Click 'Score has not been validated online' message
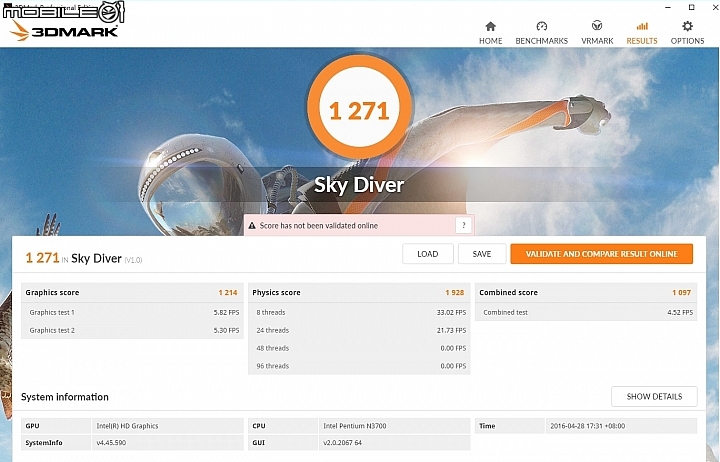The width and height of the screenshot is (720, 462). pyautogui.click(x=318, y=225)
